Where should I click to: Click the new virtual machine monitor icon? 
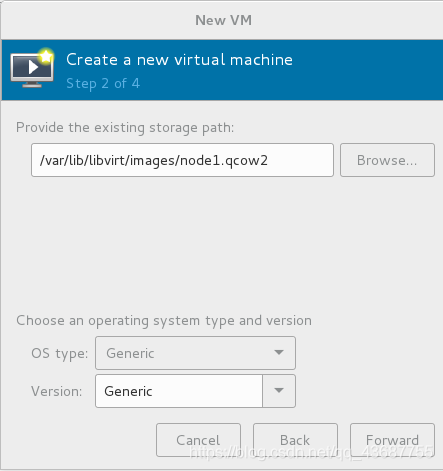(x=32, y=69)
